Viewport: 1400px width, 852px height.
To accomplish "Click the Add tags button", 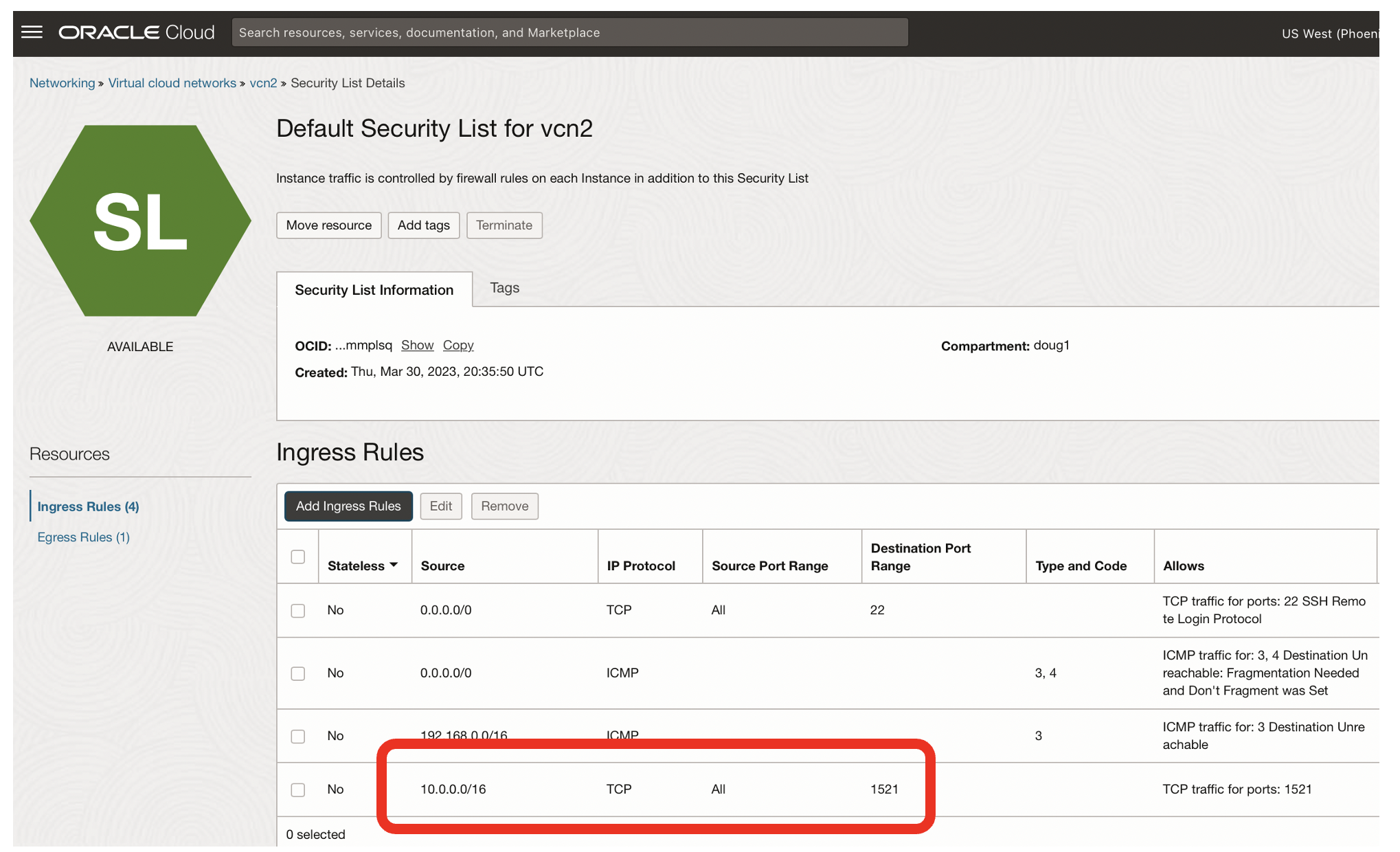I will point(423,225).
